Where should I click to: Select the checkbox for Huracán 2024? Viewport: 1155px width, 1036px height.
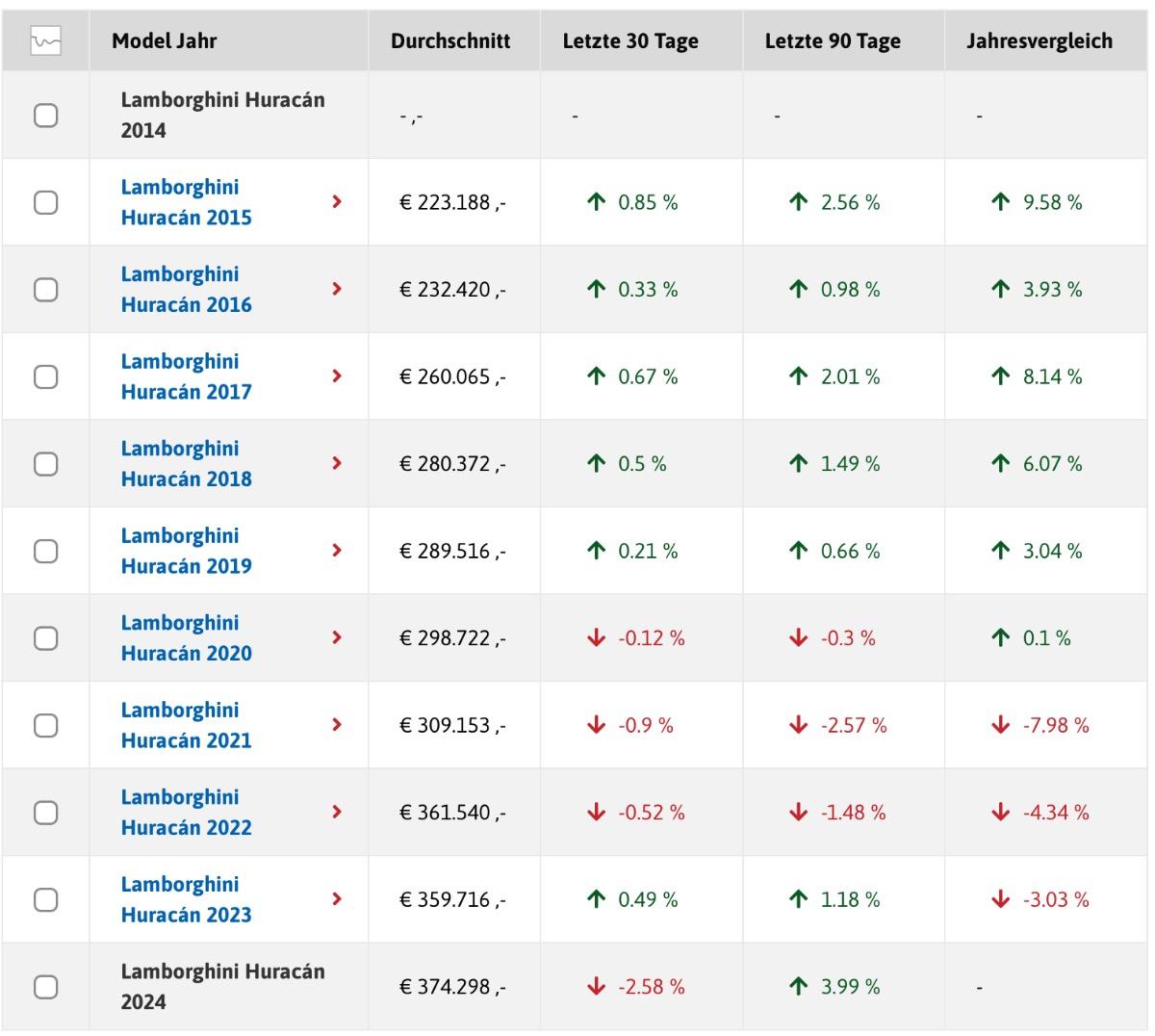pos(45,987)
